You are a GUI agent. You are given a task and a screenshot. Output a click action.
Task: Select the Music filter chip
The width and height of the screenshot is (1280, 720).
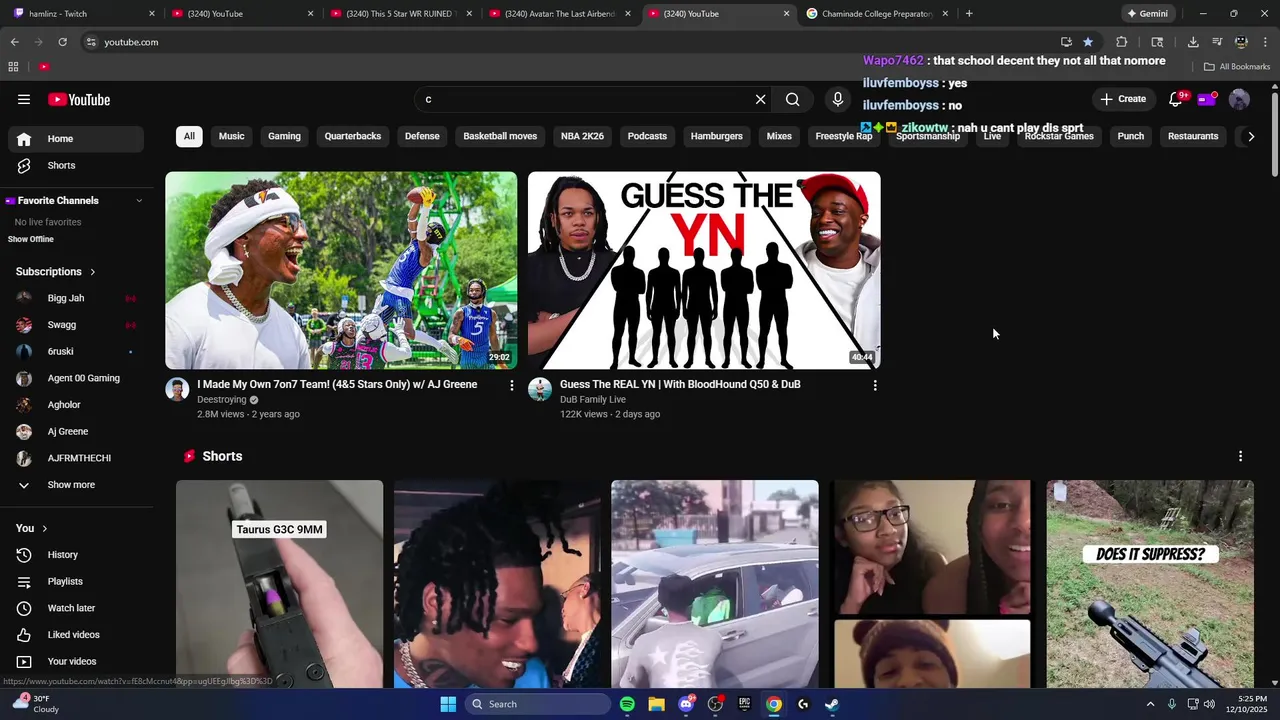point(231,136)
